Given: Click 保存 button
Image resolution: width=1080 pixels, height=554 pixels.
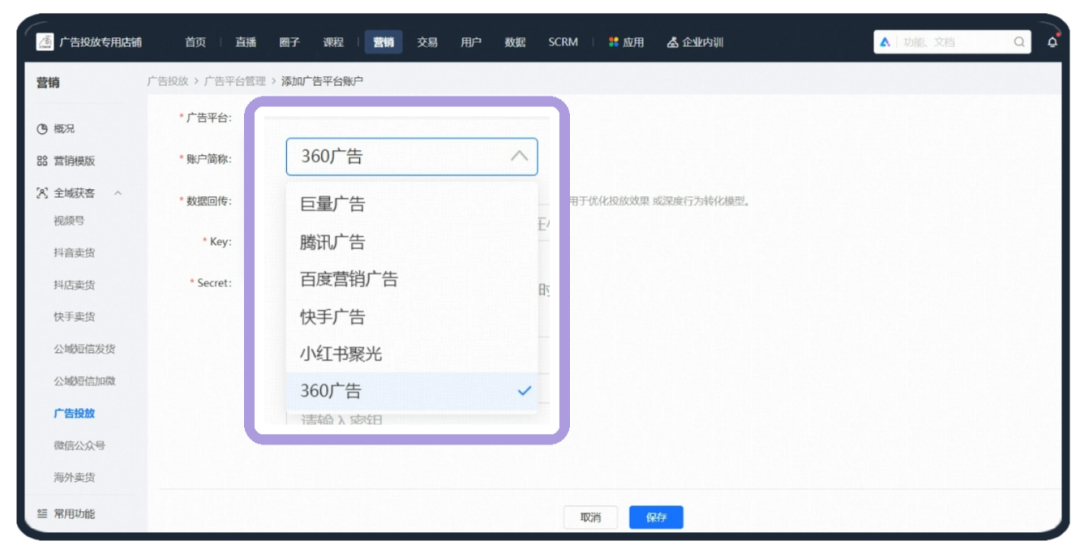Looking at the screenshot, I should point(656,517).
